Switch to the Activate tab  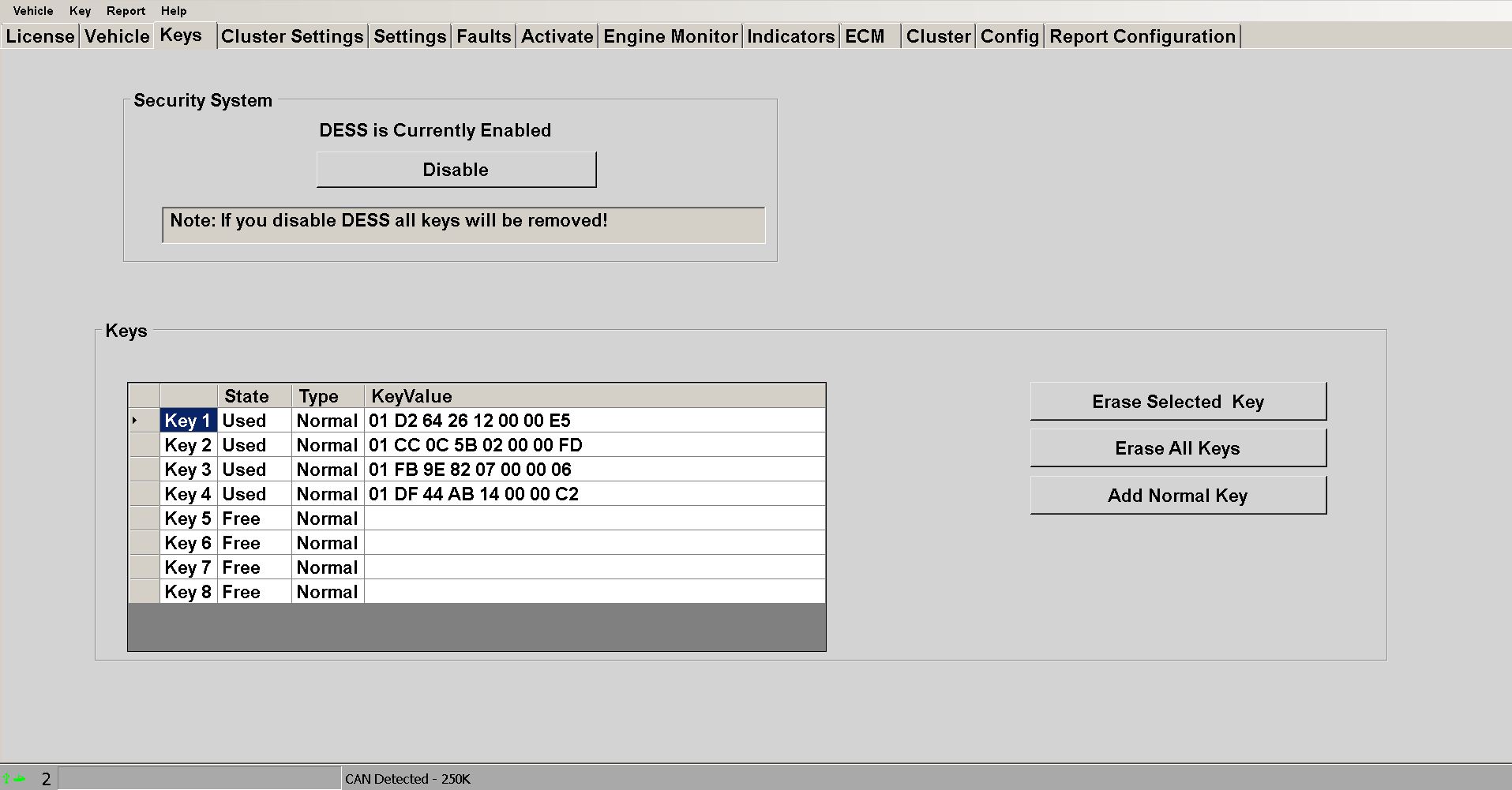(x=557, y=36)
